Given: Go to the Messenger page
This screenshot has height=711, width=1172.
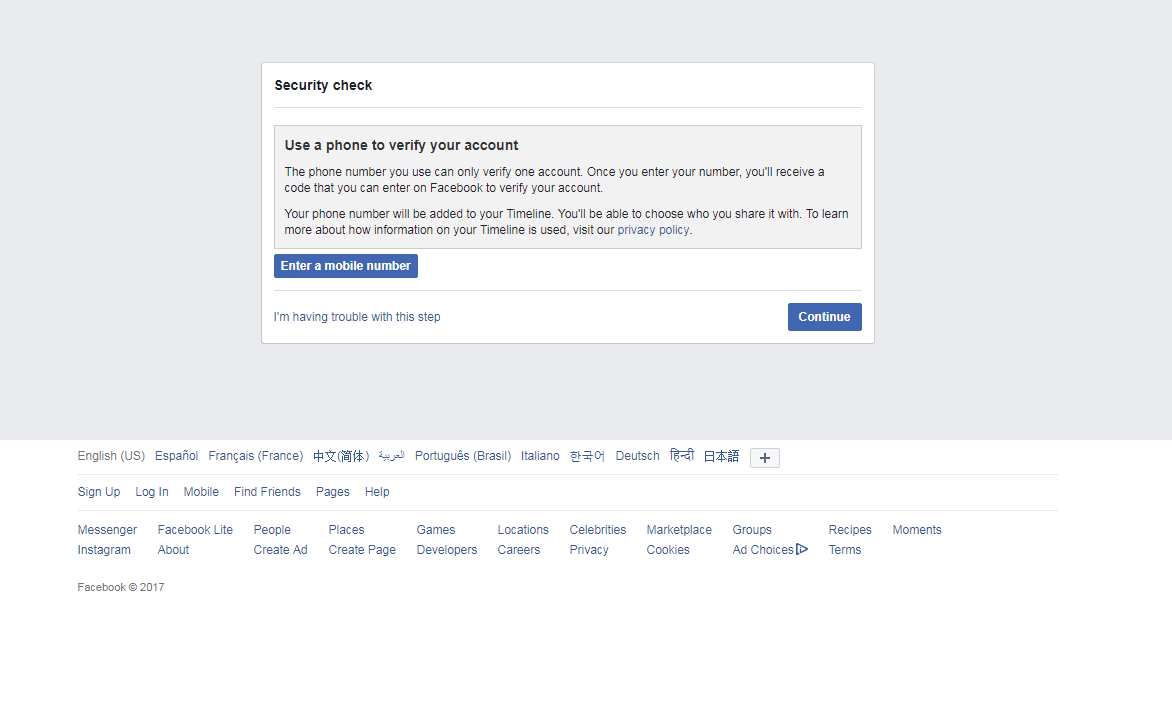Looking at the screenshot, I should (x=107, y=529).
